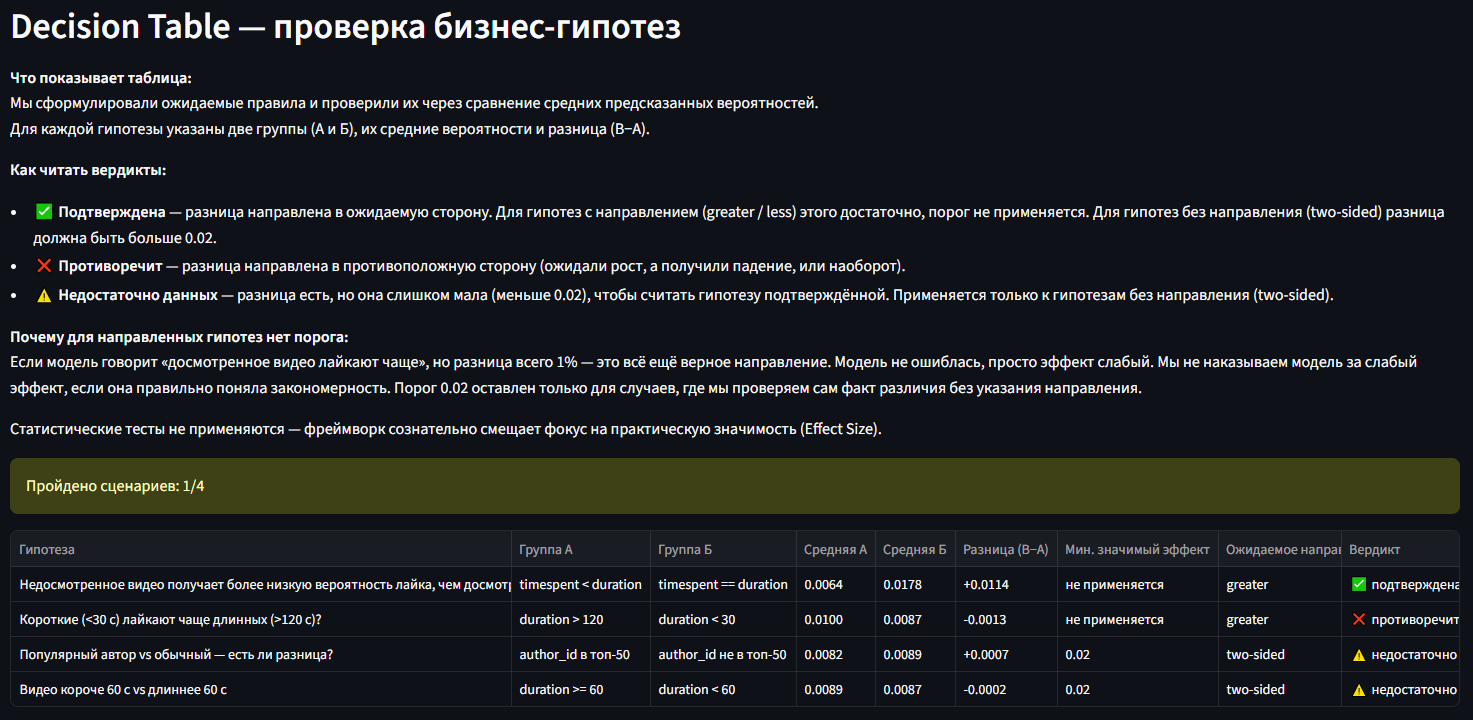
Task: Click the 'timespent < duration' cell
Action: click(581, 585)
